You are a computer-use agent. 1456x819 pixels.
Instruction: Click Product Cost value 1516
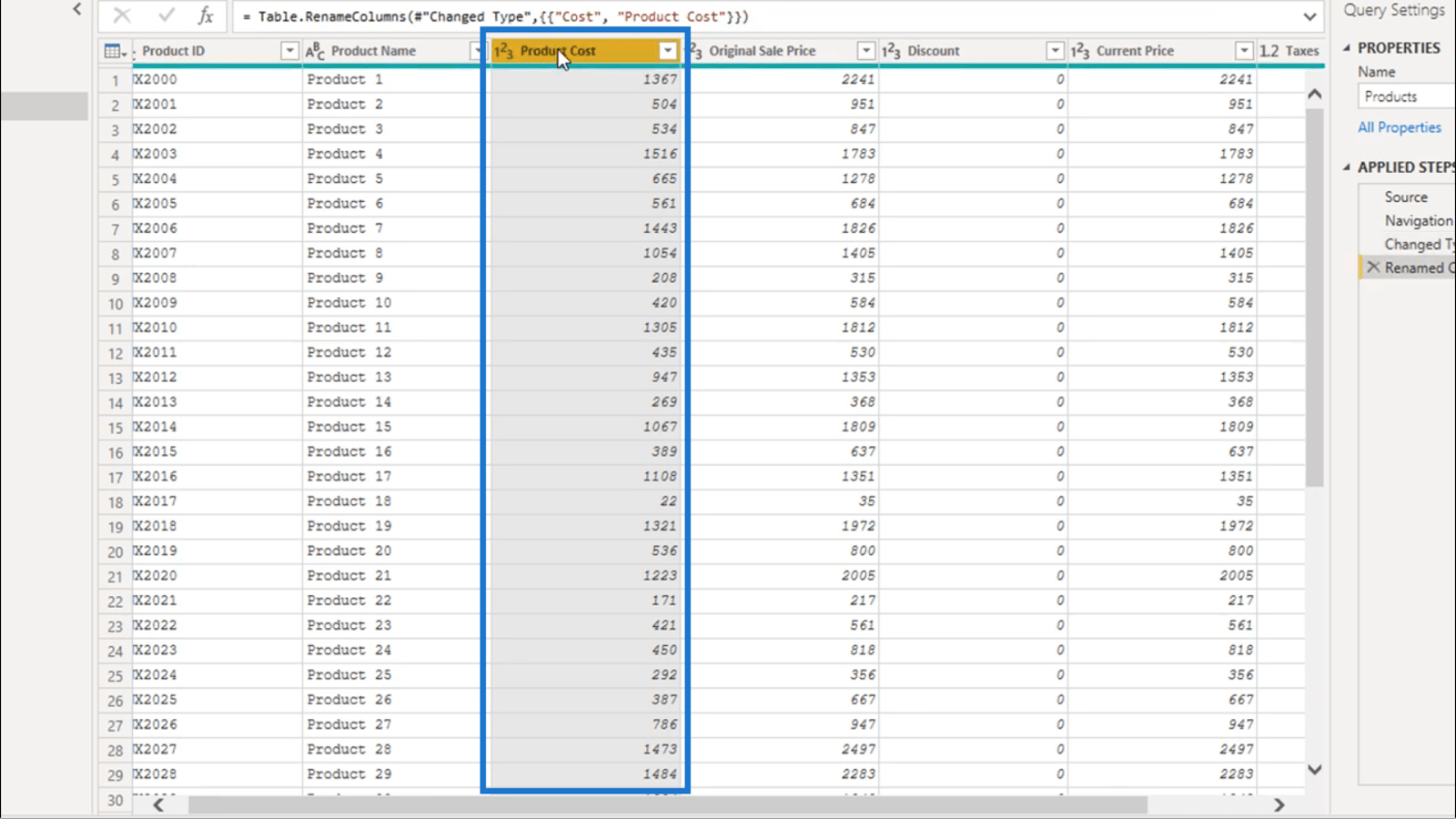[x=660, y=154]
